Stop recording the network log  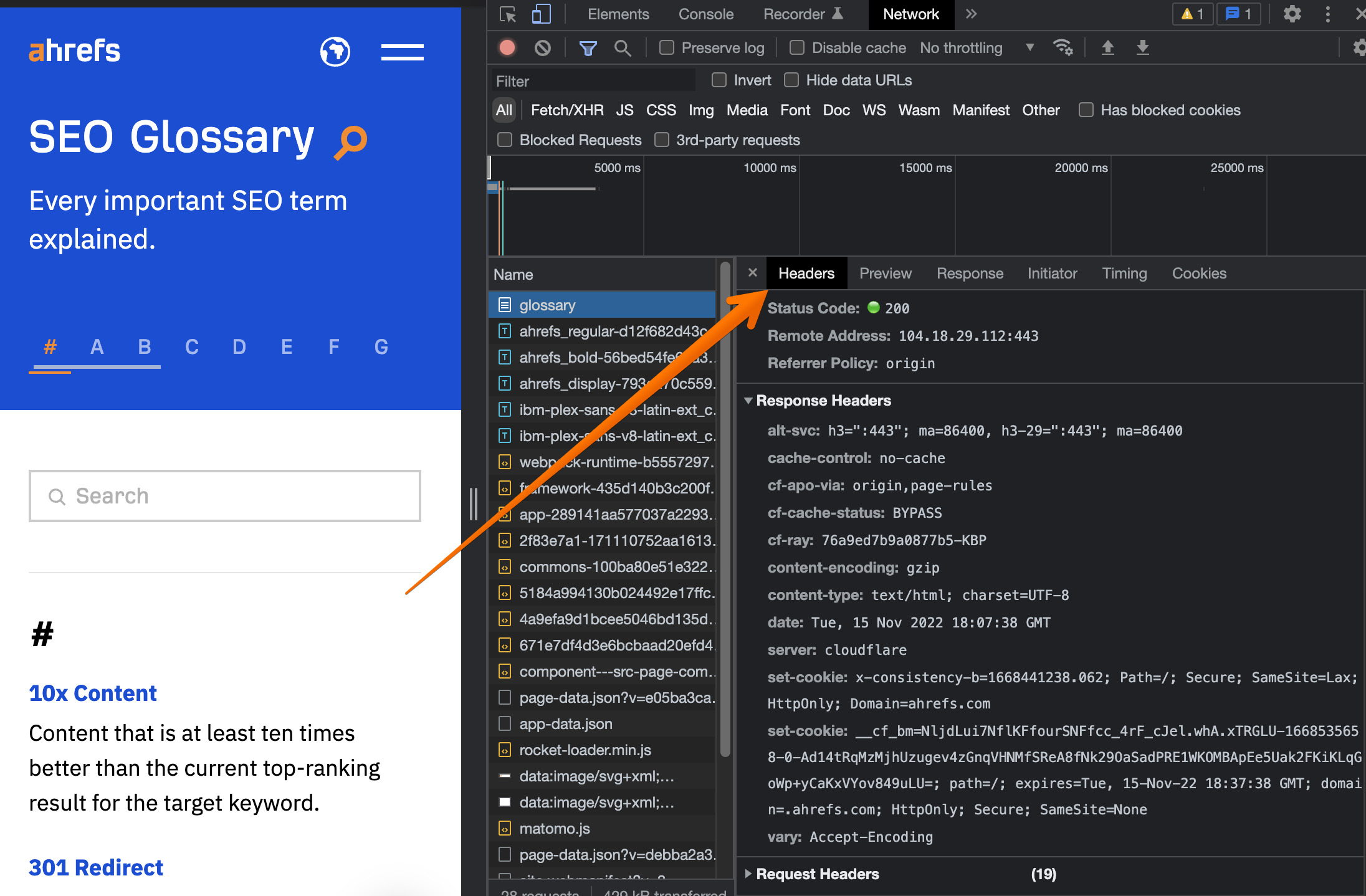coord(507,47)
